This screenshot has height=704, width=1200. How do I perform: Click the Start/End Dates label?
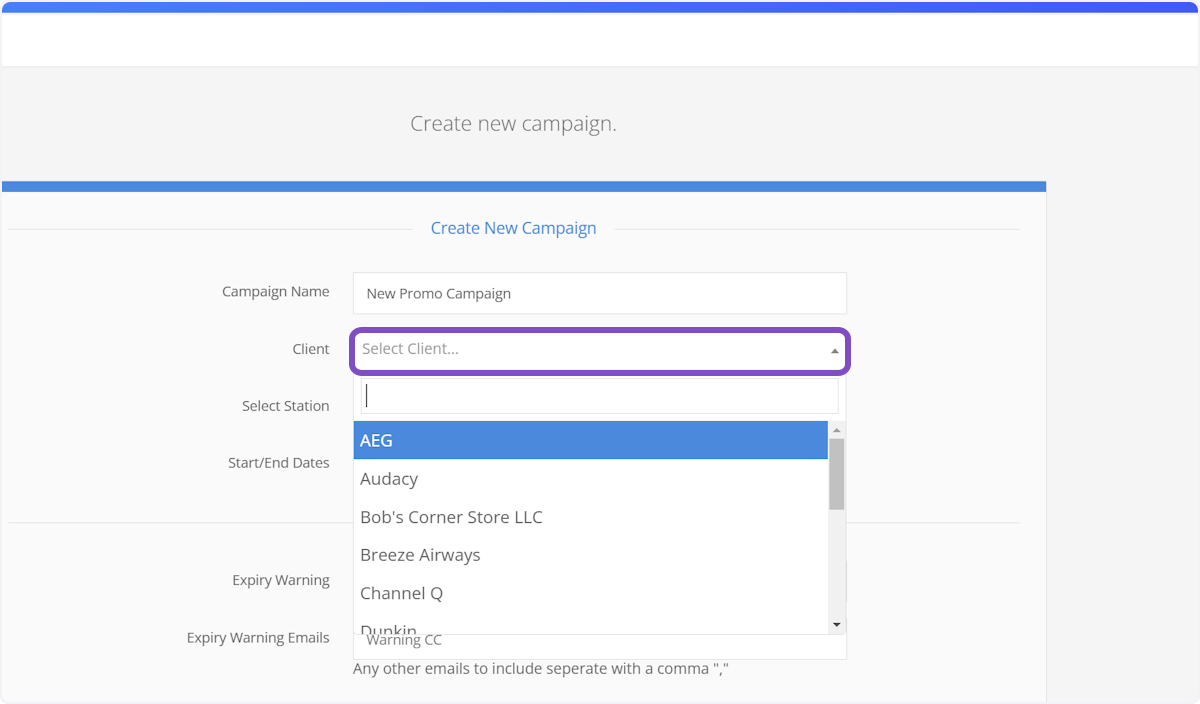pyautogui.click(x=278, y=463)
